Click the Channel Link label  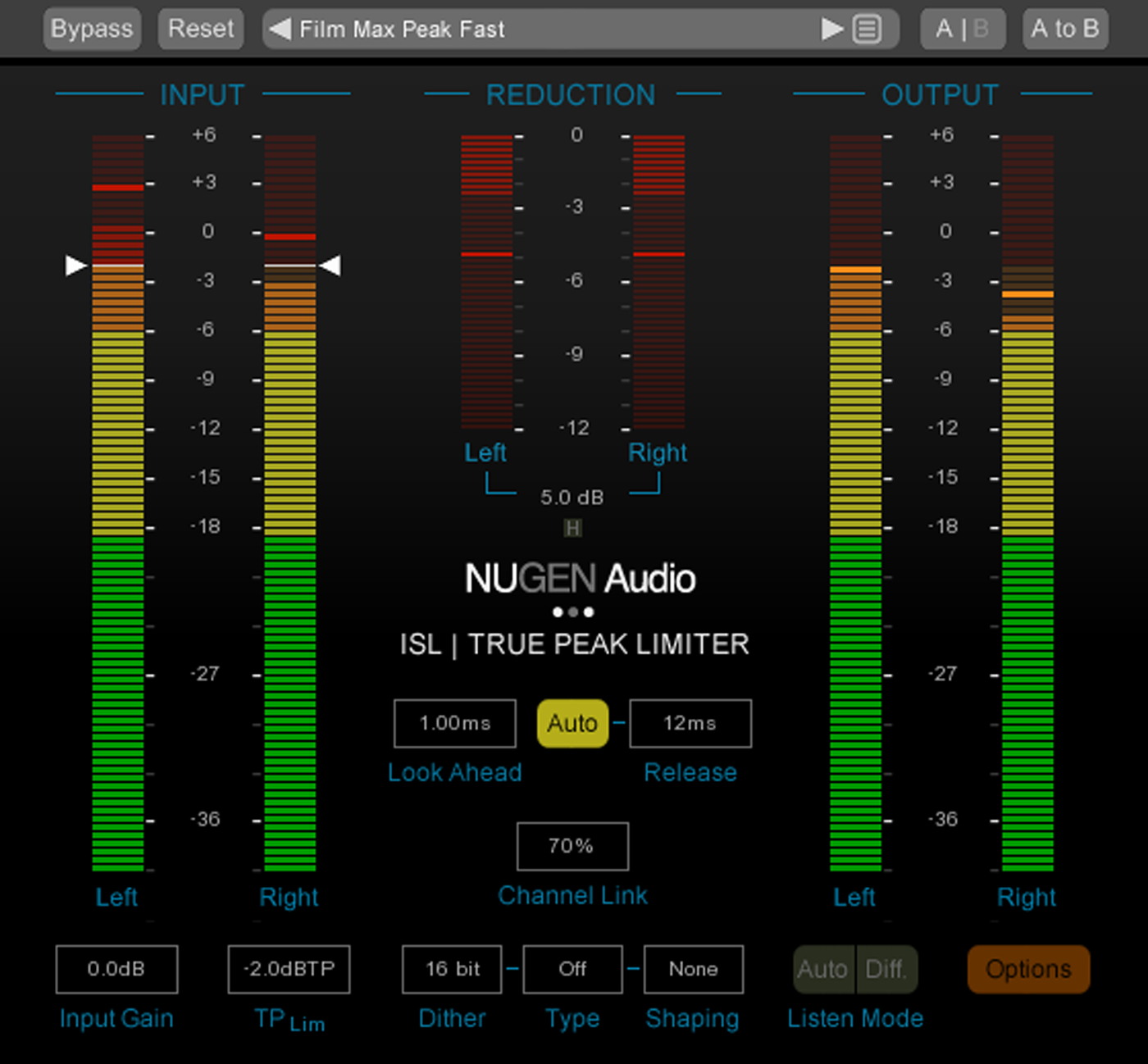[572, 895]
